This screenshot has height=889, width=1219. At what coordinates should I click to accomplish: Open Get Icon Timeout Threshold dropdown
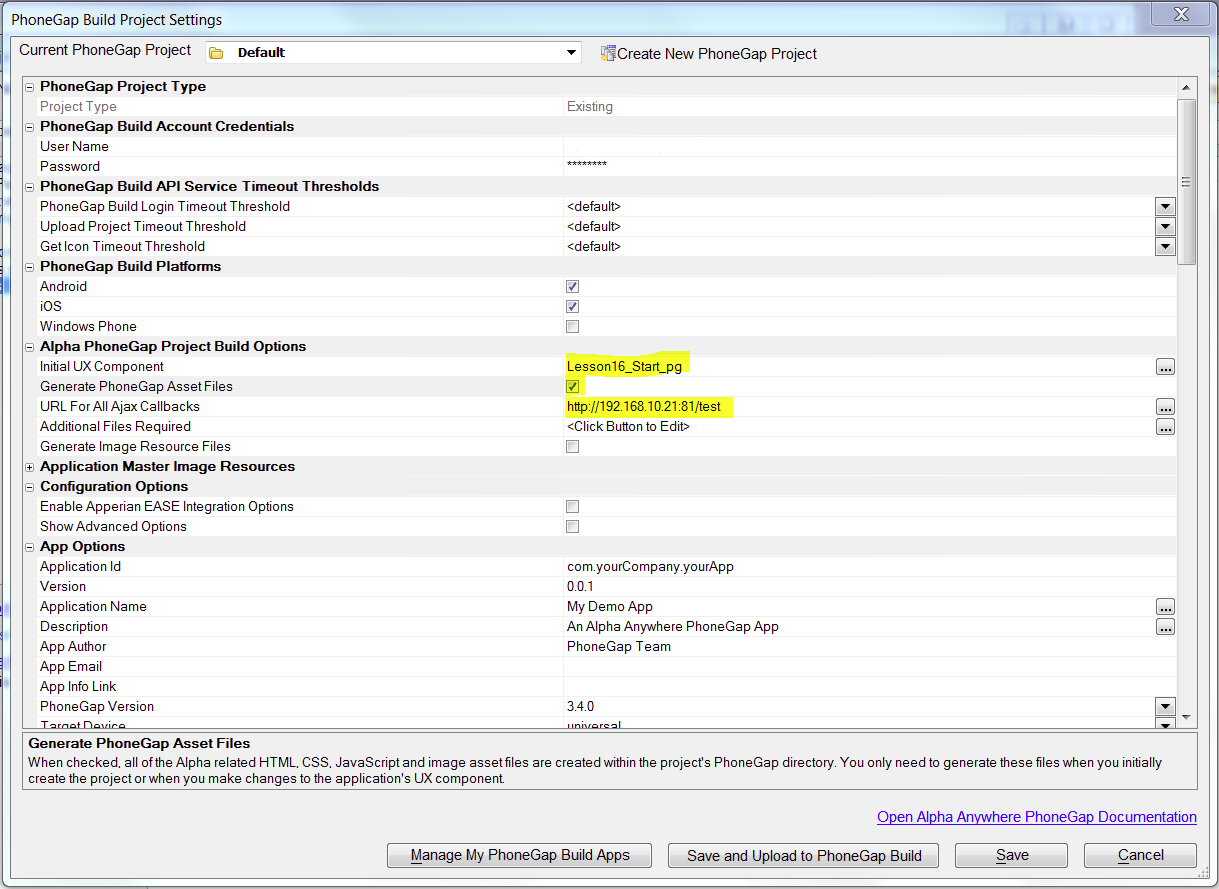coord(1165,246)
